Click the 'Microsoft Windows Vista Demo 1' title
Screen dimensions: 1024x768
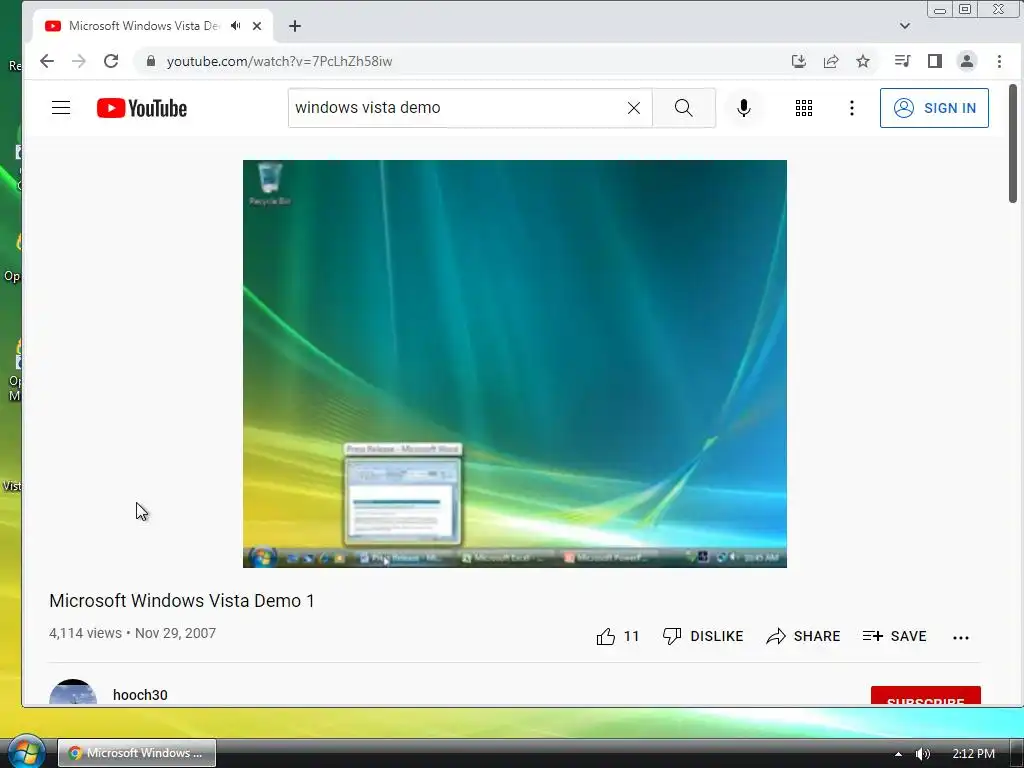coord(182,601)
